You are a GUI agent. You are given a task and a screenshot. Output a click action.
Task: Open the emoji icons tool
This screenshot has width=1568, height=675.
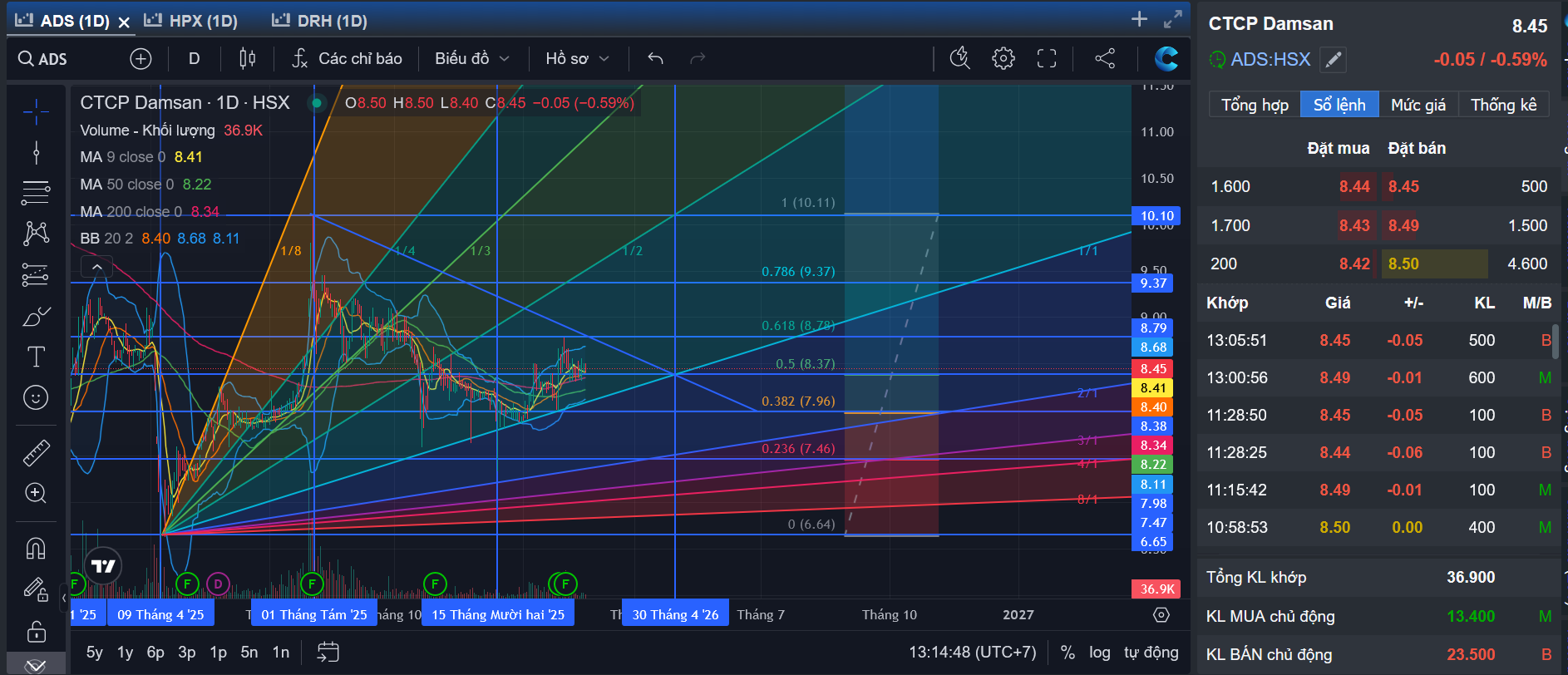(x=36, y=397)
